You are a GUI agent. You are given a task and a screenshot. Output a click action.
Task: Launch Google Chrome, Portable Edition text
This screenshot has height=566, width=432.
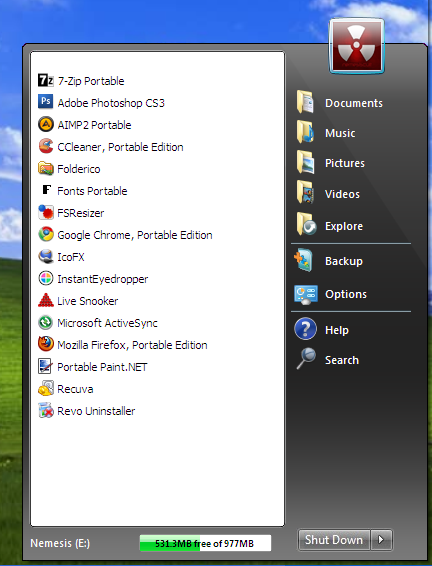tap(135, 235)
